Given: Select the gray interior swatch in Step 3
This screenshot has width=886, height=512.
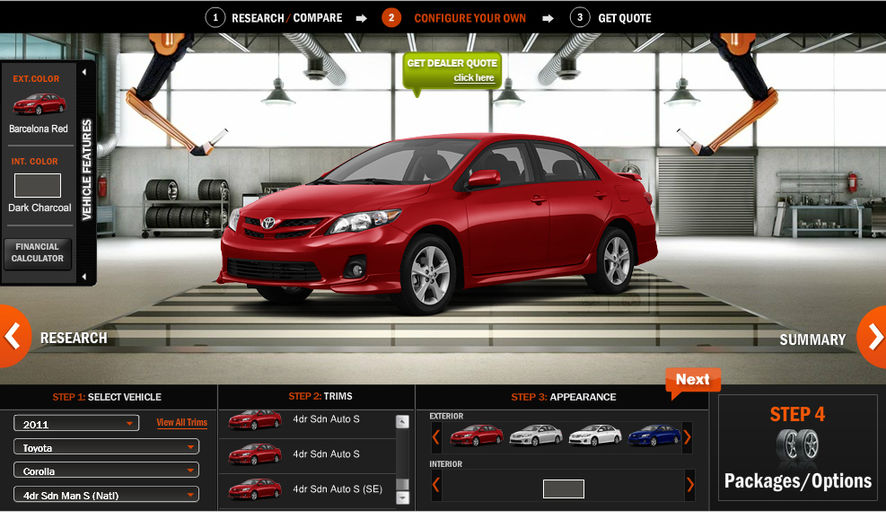Looking at the screenshot, I should 563,489.
